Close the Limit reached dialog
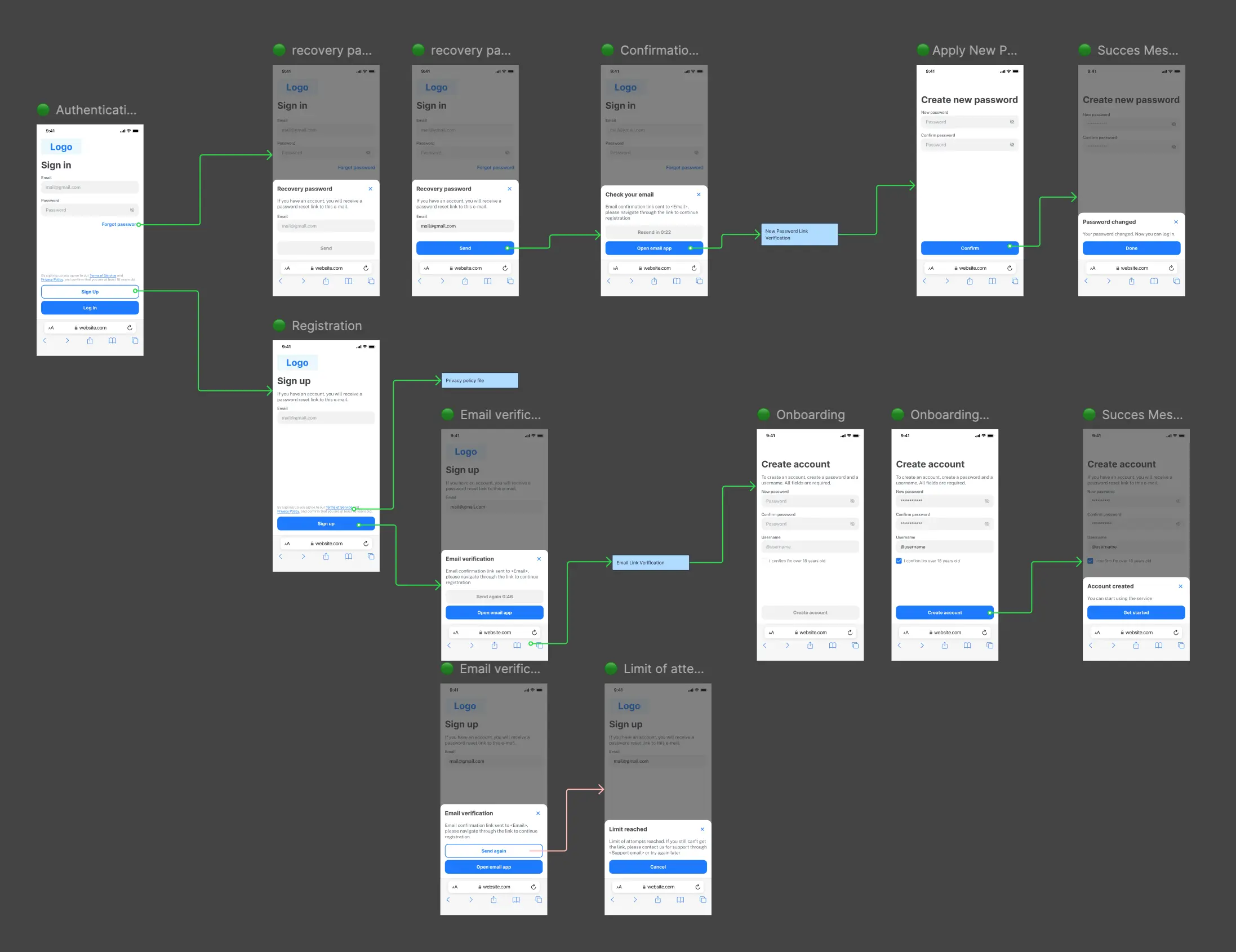Screen dimensions: 1236x952 tap(703, 829)
